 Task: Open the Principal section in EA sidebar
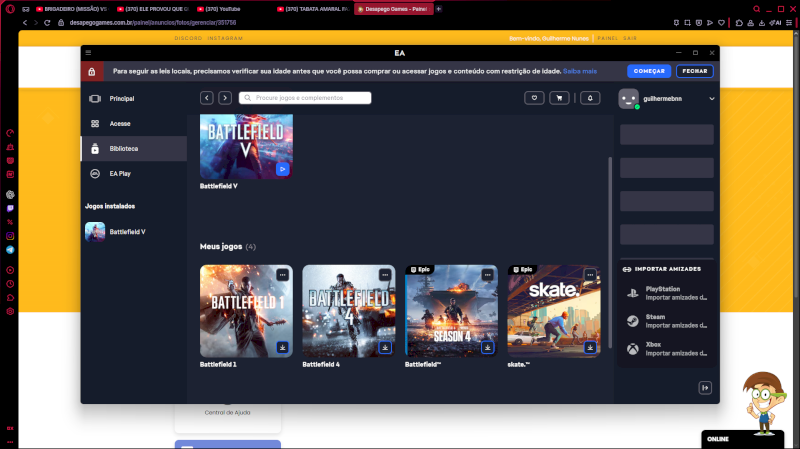click(x=134, y=98)
